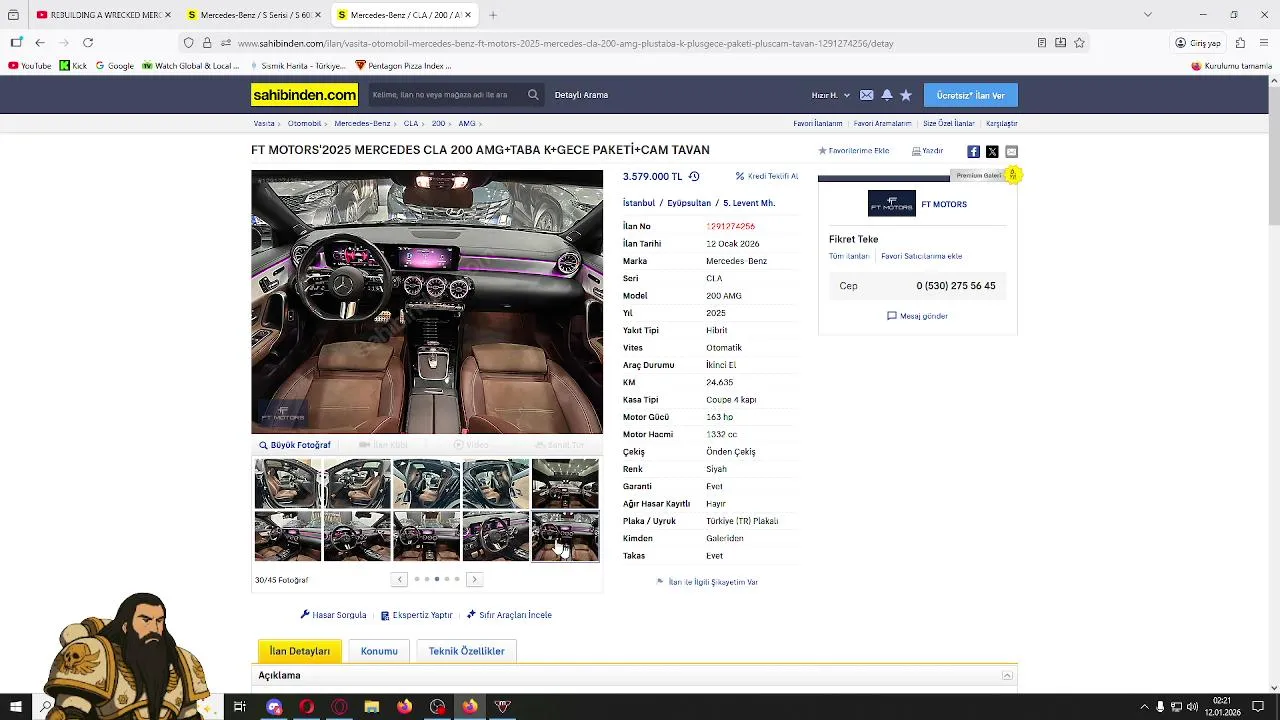Click Hasar Sorgula link
The height and width of the screenshot is (720, 1280).
pos(333,615)
